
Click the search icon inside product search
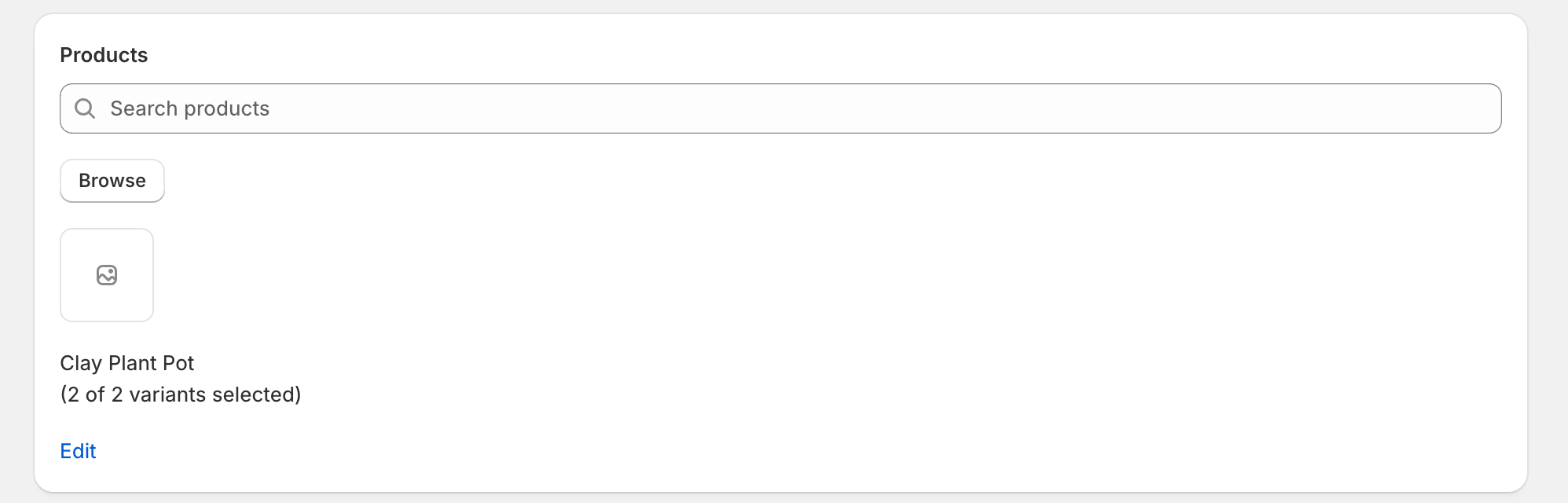coord(85,108)
